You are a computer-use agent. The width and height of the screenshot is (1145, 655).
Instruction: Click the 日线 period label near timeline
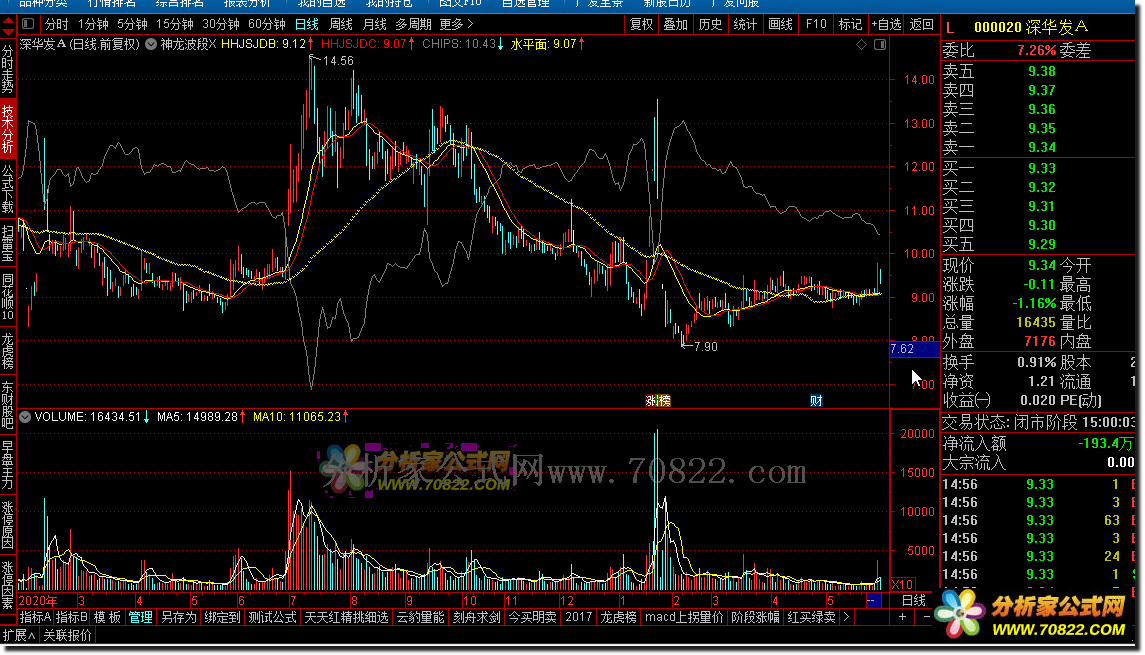[x=914, y=600]
